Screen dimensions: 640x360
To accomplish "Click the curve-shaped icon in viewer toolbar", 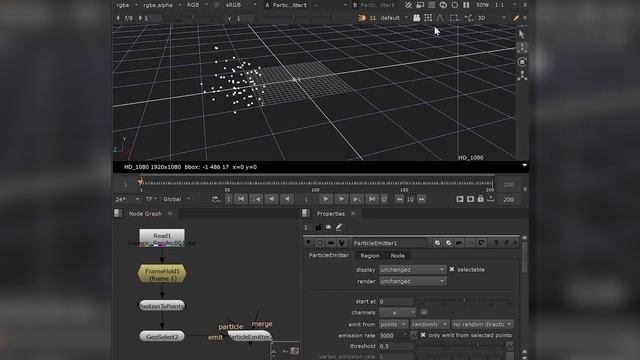I will click(440, 18).
